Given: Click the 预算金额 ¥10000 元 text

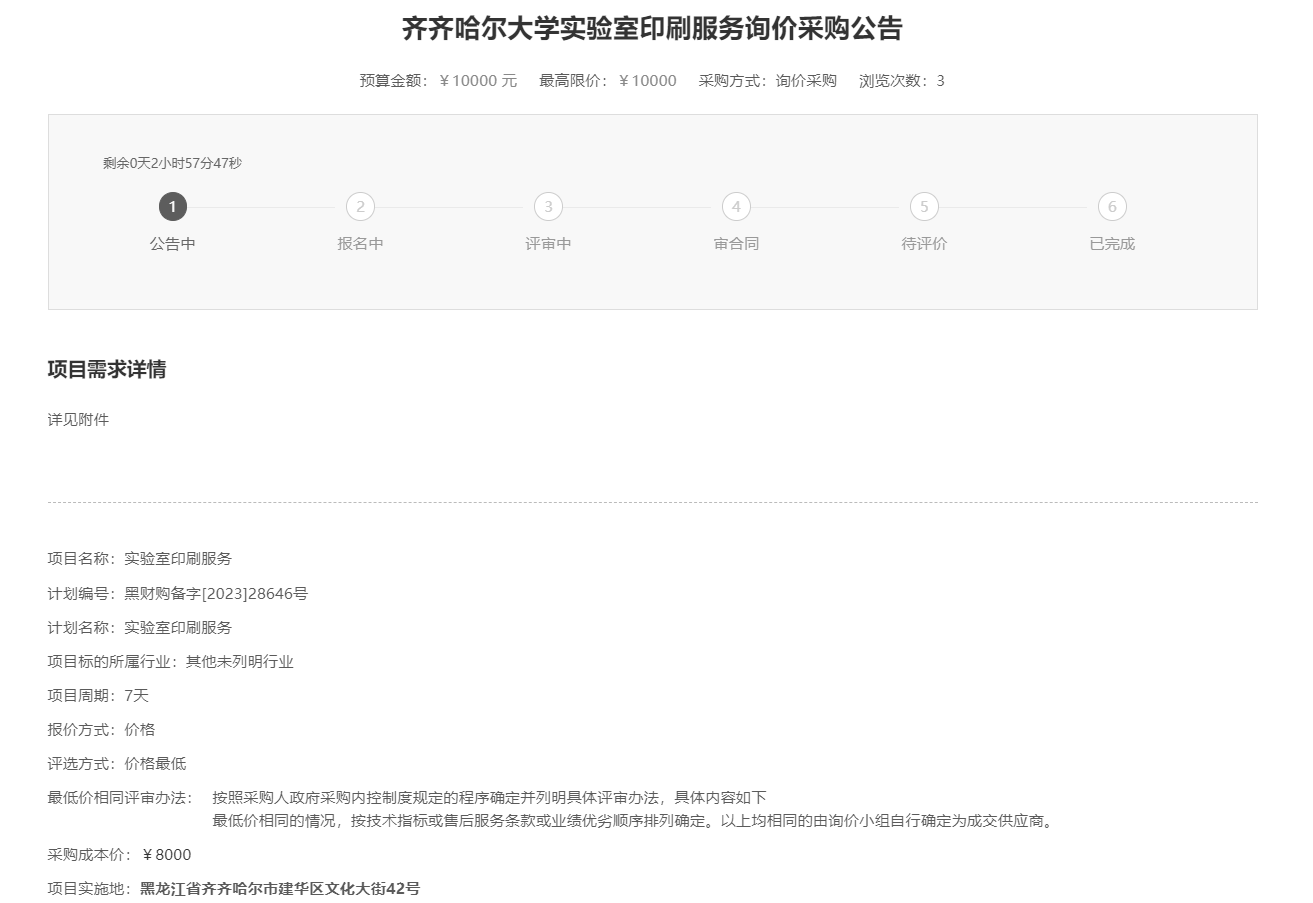Looking at the screenshot, I should (438, 81).
